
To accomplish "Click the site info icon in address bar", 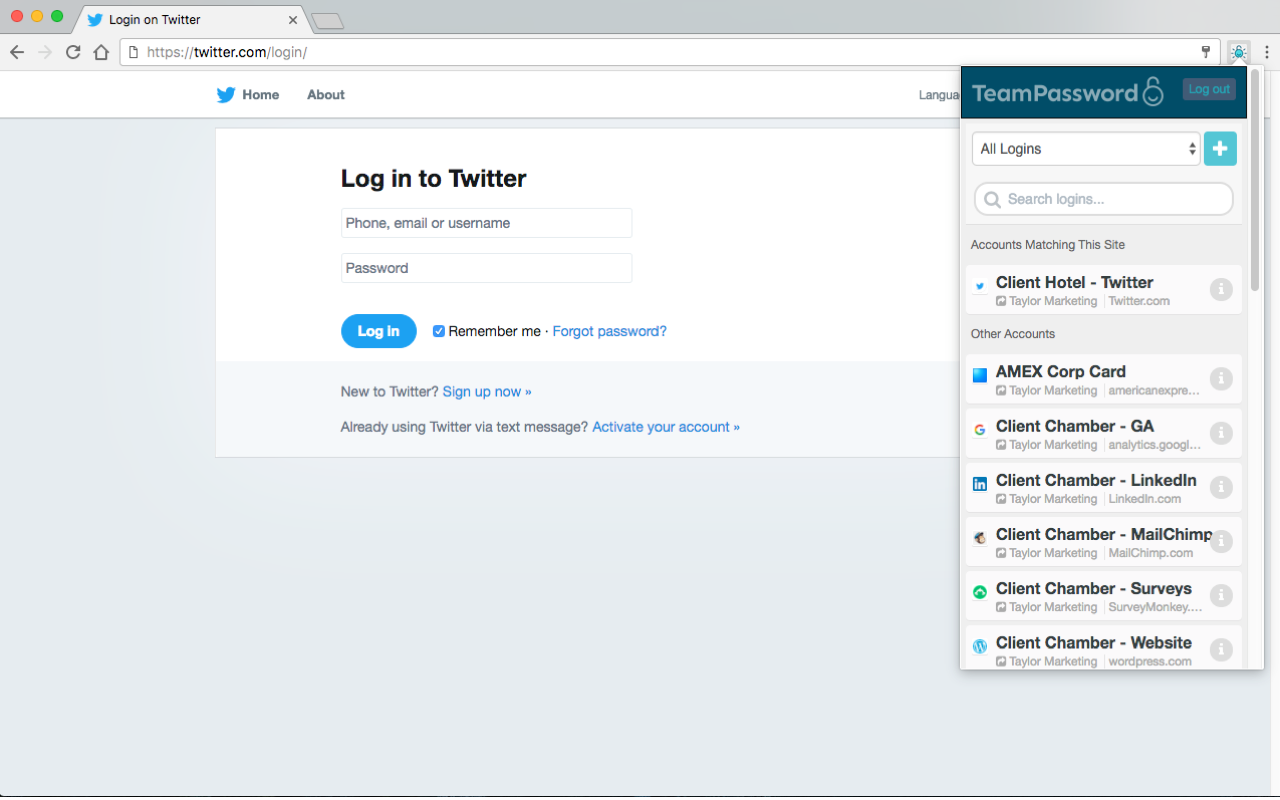I will pos(133,52).
